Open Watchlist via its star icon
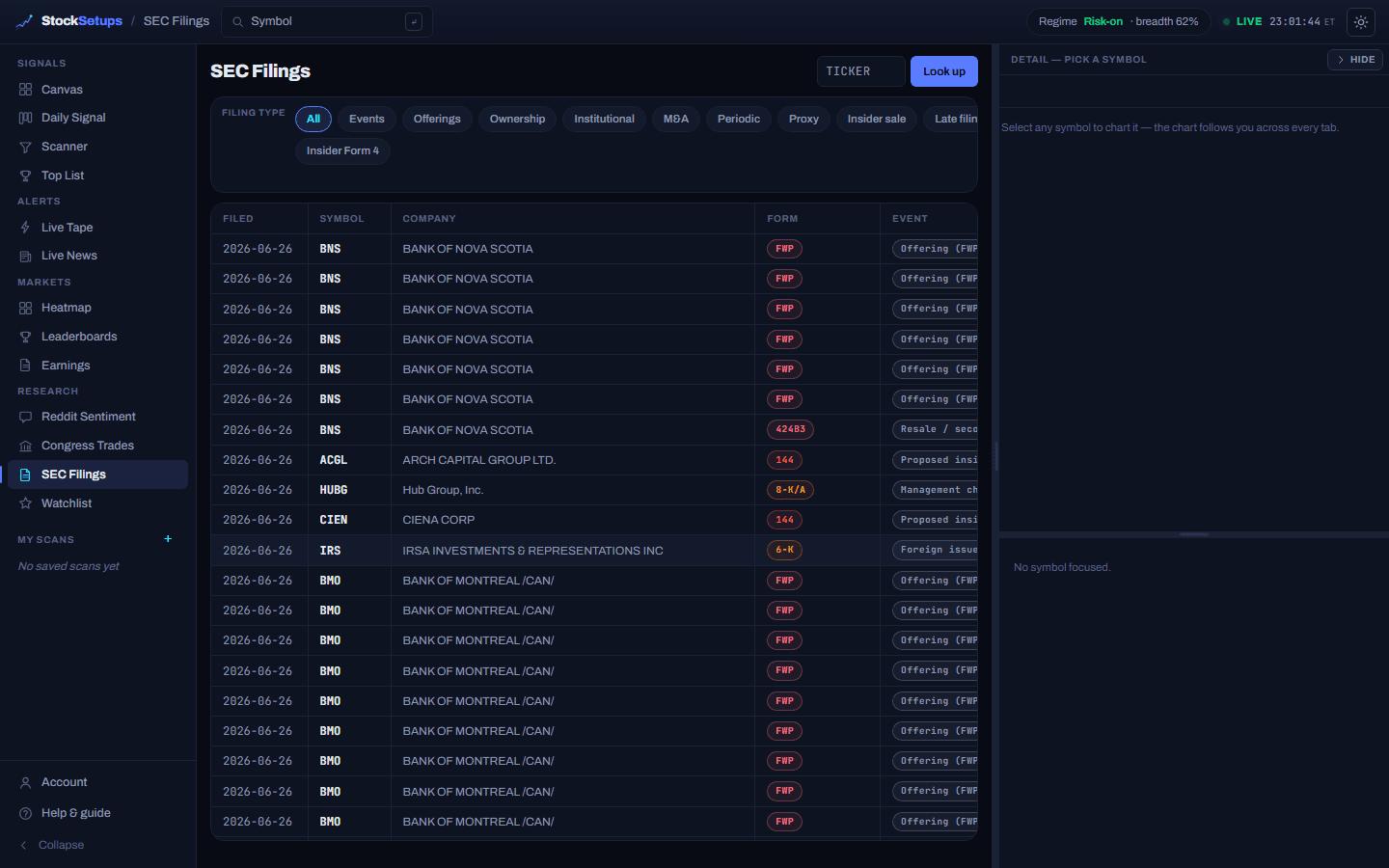 point(25,503)
